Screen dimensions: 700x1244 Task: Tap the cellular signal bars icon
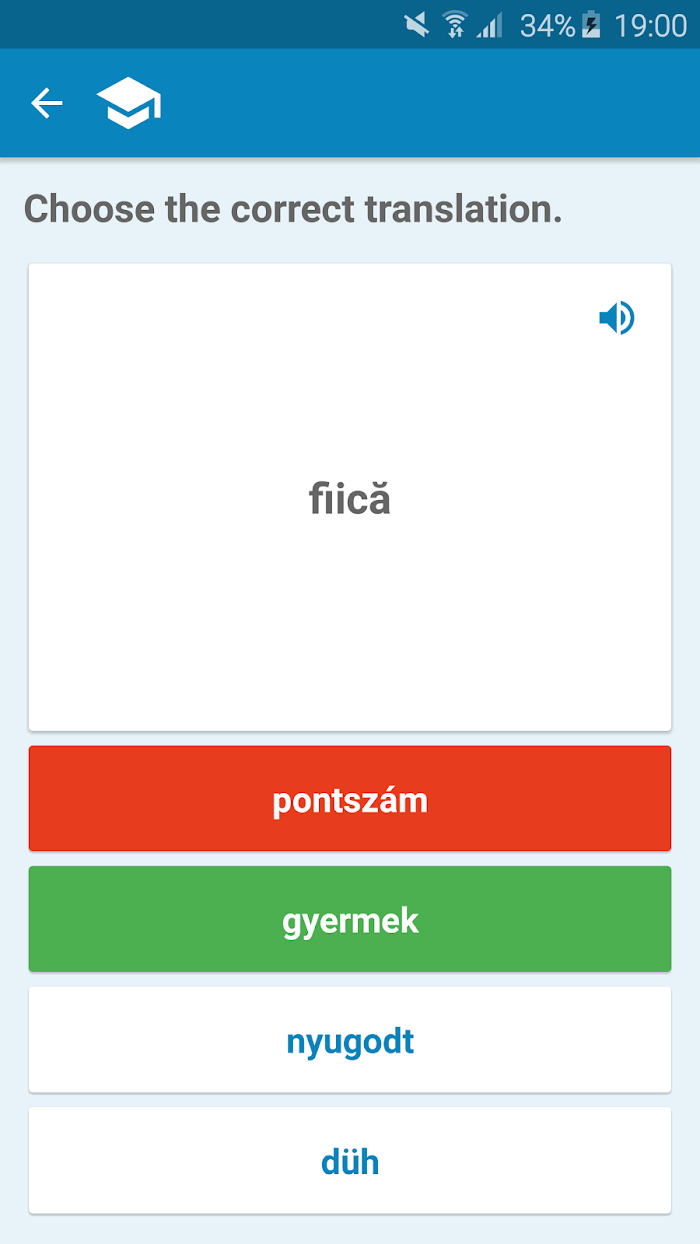[x=490, y=24]
